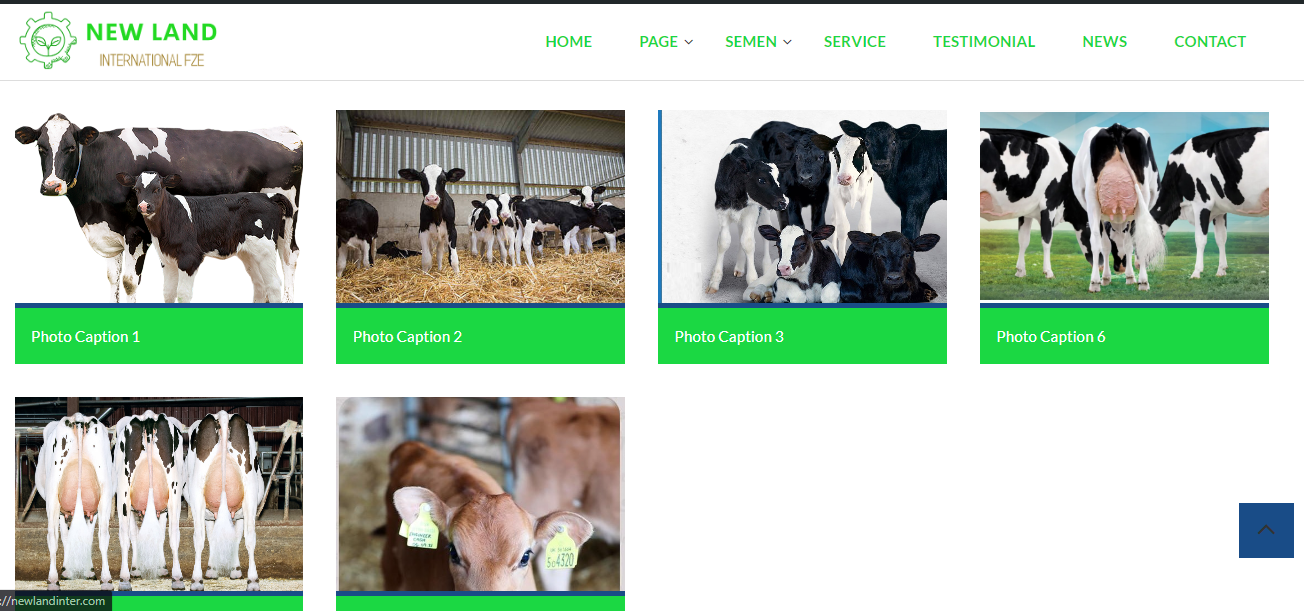This screenshot has width=1304, height=611.
Task: Expand the SEMEN menu chevron
Action: click(787, 42)
